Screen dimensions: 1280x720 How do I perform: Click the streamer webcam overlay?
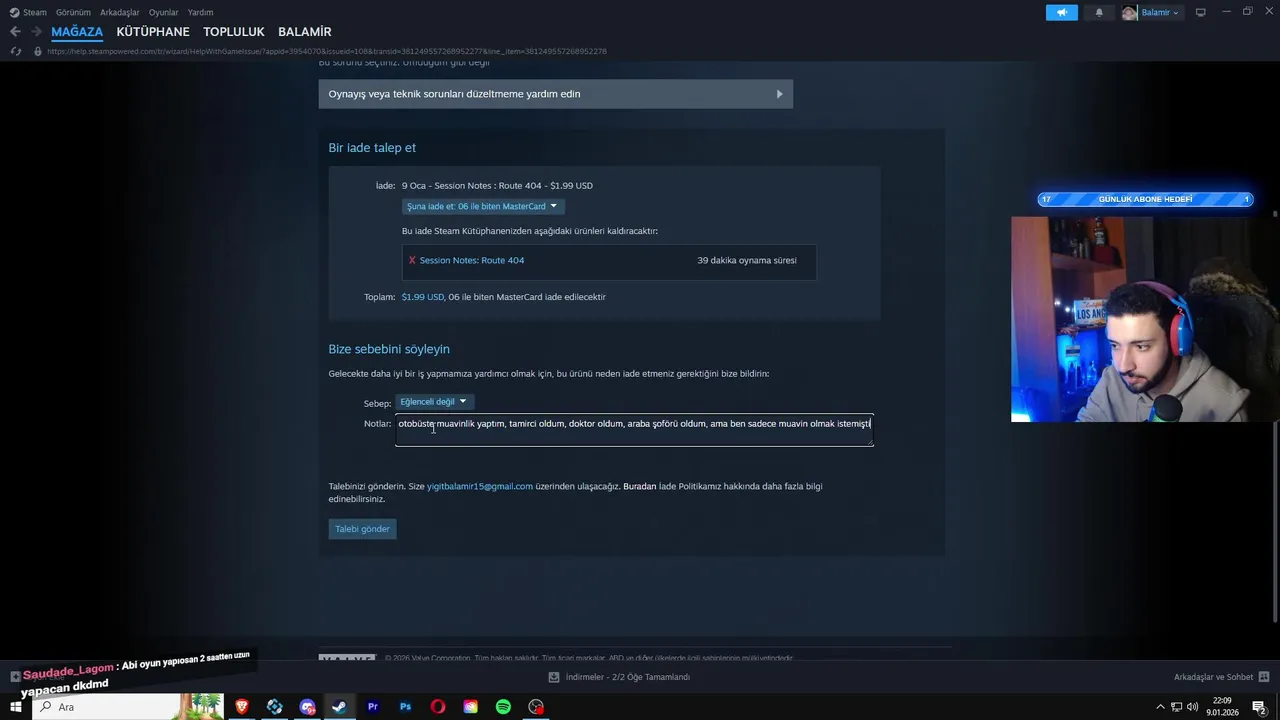(x=1145, y=319)
